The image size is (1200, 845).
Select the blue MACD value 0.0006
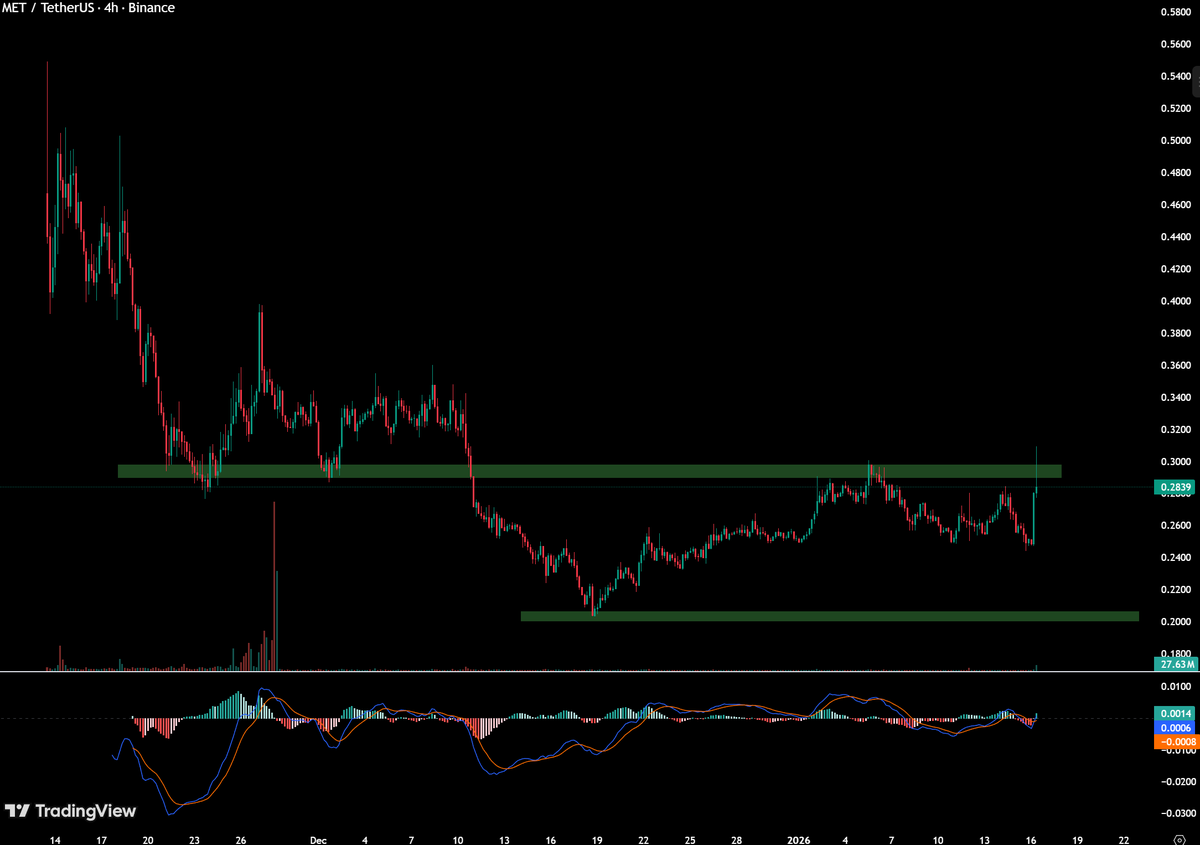pos(1175,728)
